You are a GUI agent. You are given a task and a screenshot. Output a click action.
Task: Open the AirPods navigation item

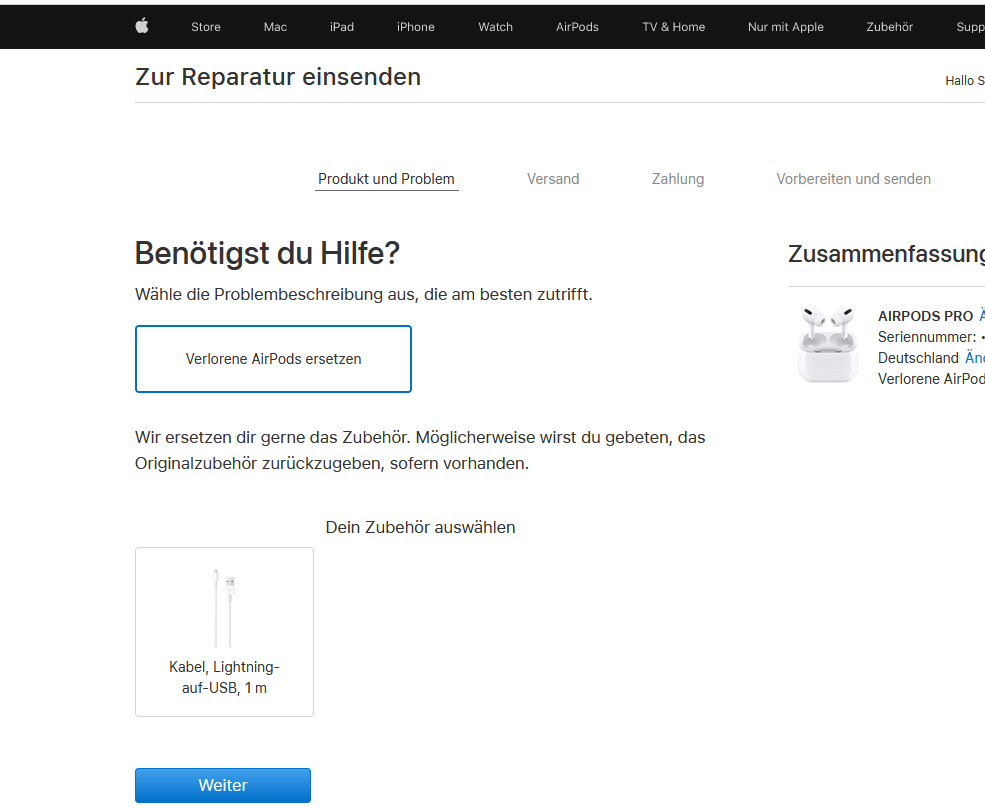coord(577,27)
